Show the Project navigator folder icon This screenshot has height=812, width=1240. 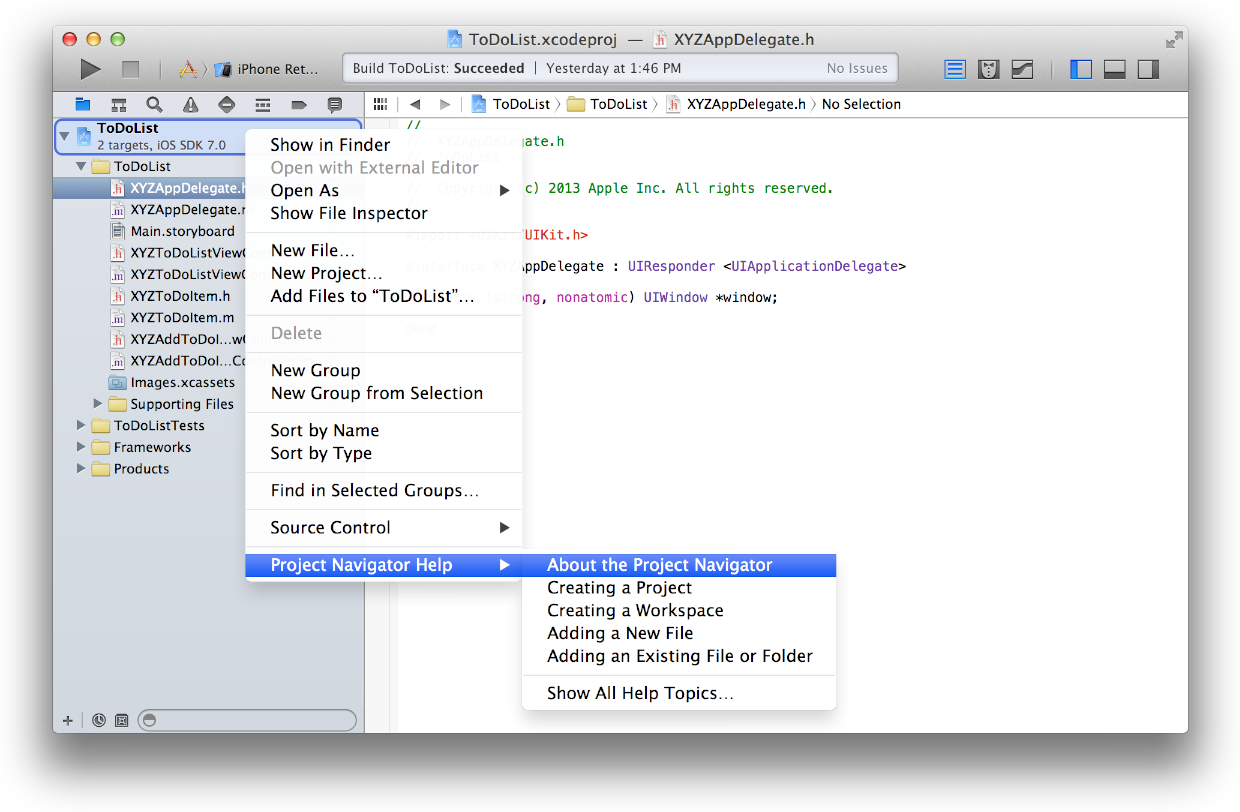coord(83,104)
